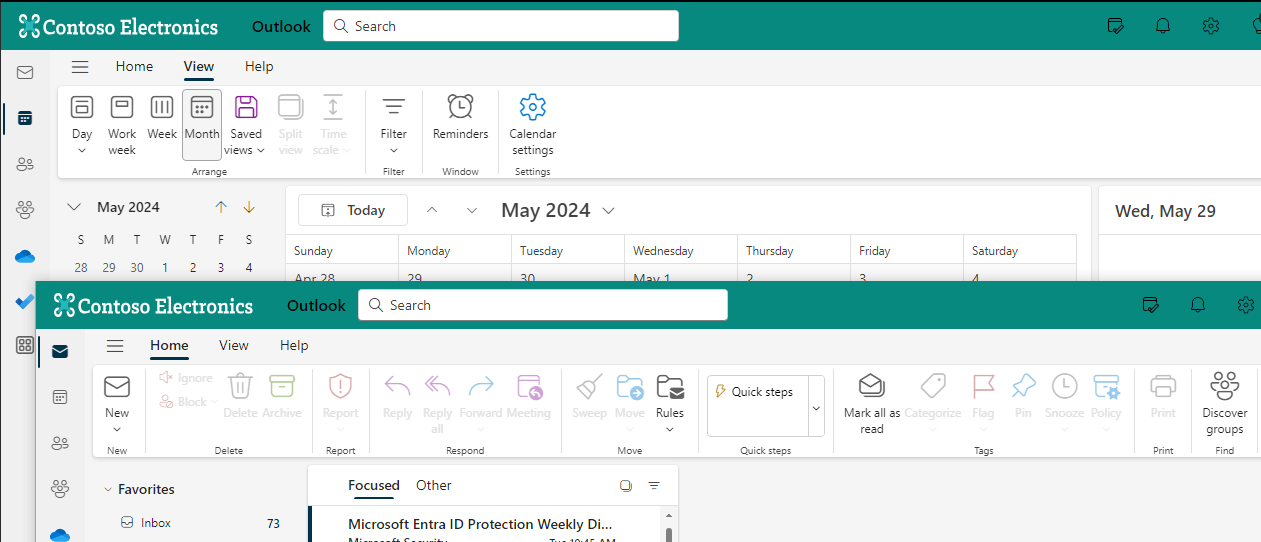This screenshot has width=1261, height=542.
Task: Toggle select mode icon above message list
Action: pyautogui.click(x=626, y=485)
